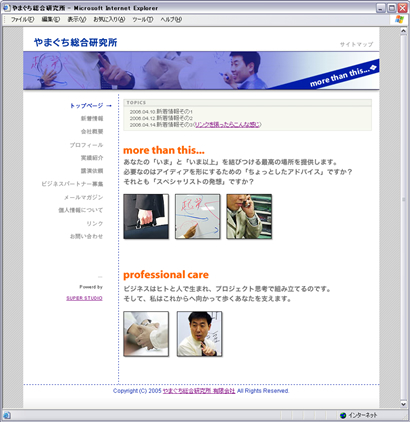The image size is (410, 422).
Task: Minimize the Internet Explorer window
Action: click(381, 8)
